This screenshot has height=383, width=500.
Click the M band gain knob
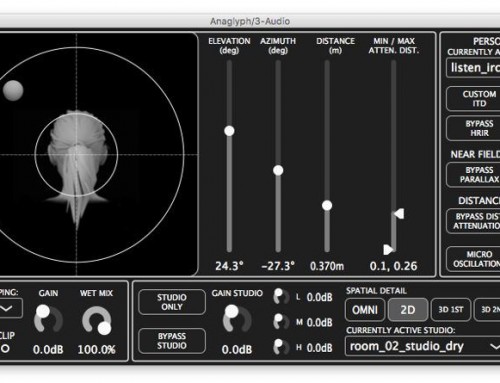[x=281, y=322]
